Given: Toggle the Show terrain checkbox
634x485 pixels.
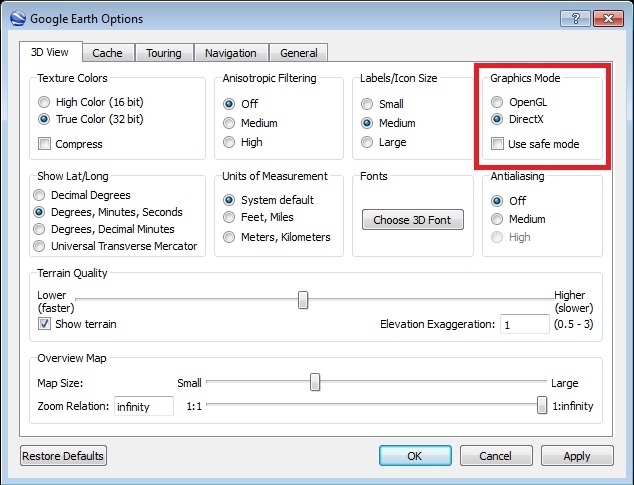Looking at the screenshot, I should [x=44, y=324].
